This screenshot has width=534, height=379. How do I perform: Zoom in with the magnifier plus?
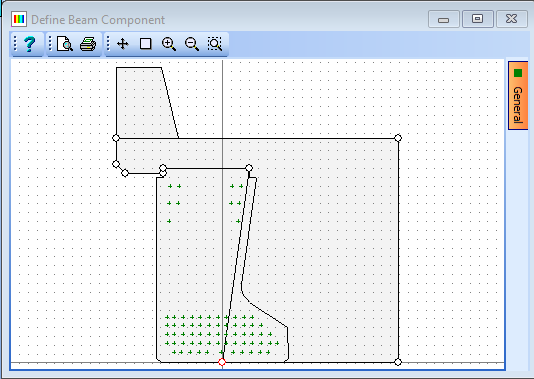169,44
